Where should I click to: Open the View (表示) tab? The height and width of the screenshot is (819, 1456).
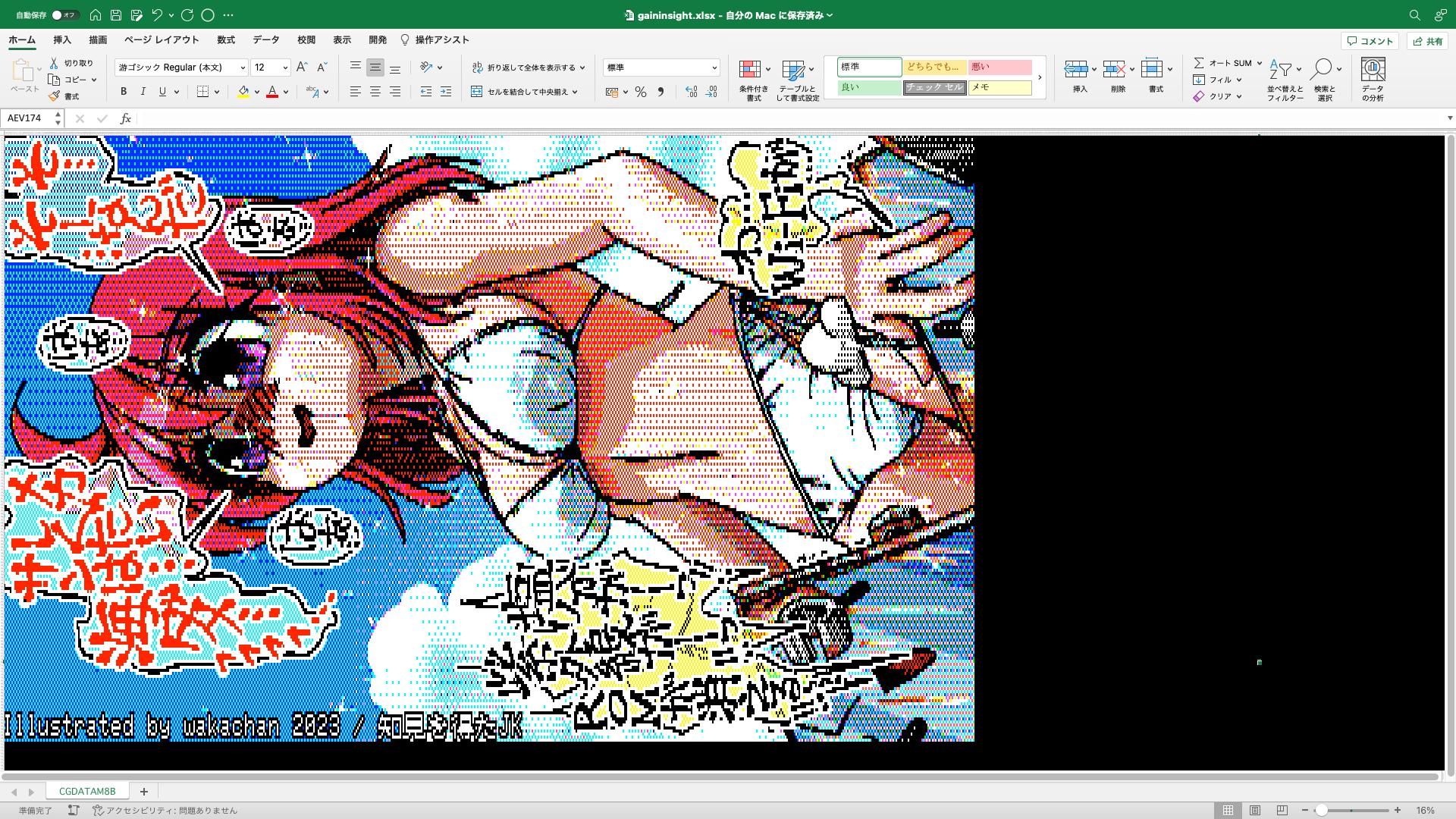click(342, 40)
